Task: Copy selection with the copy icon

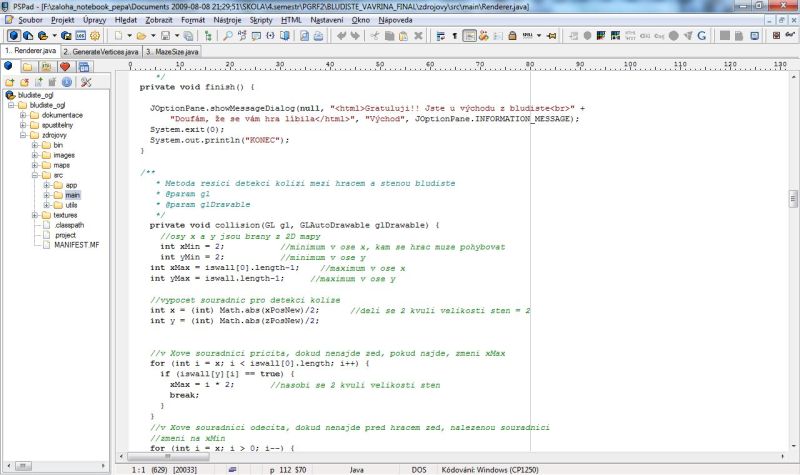Action: (389, 36)
